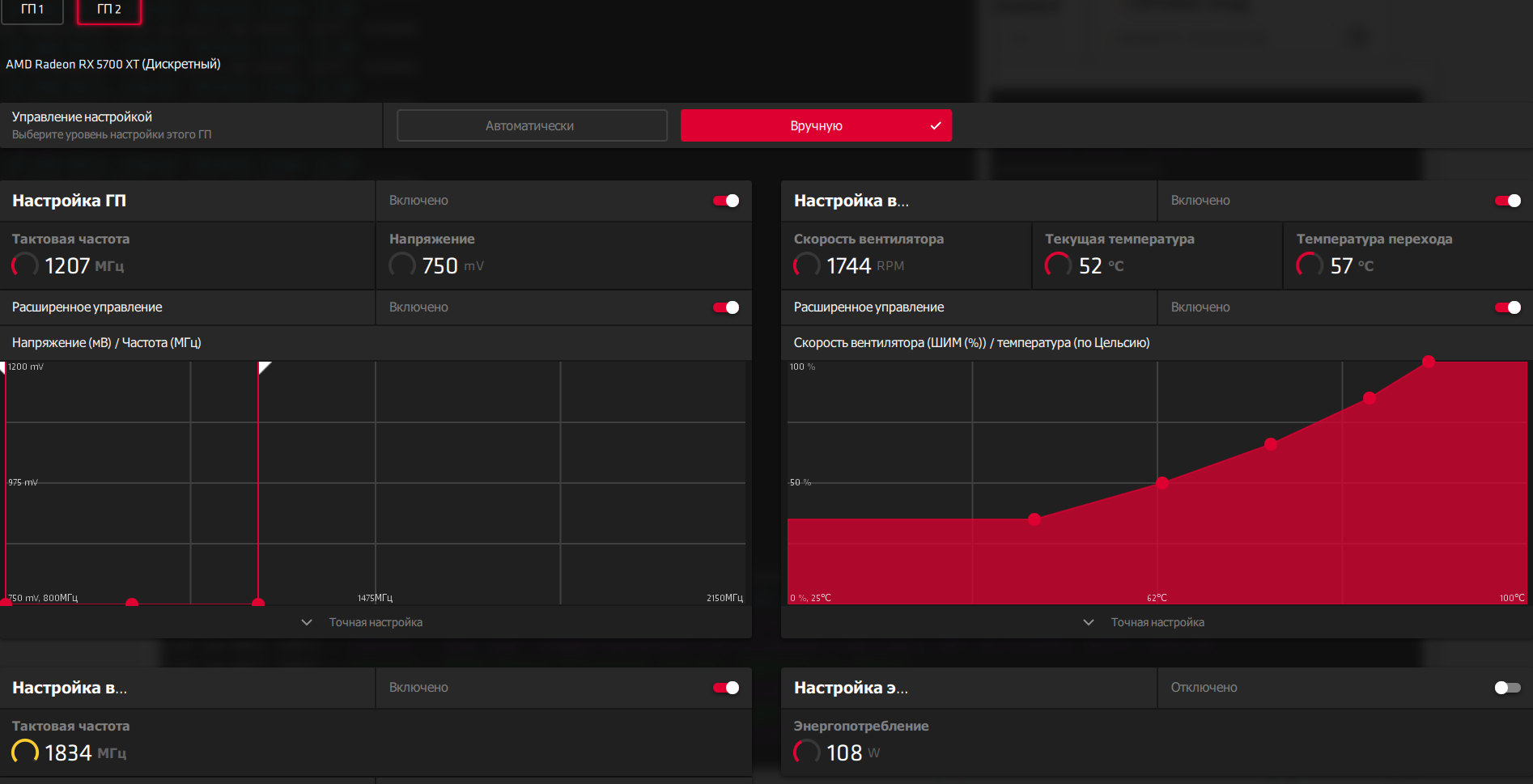1533x784 pixels.
Task: Click the fan speed gauge beside 1744 RPM
Action: pyautogui.click(x=807, y=265)
